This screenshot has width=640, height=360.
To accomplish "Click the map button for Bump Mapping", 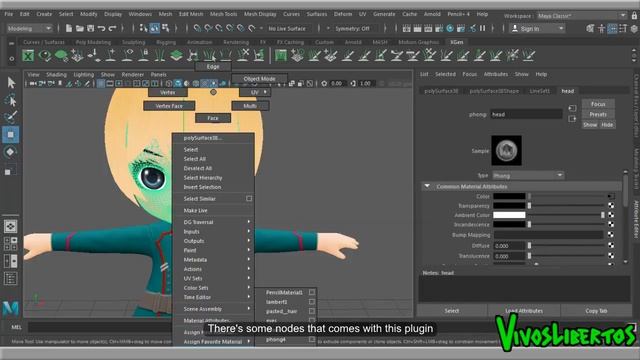I will (x=611, y=235).
